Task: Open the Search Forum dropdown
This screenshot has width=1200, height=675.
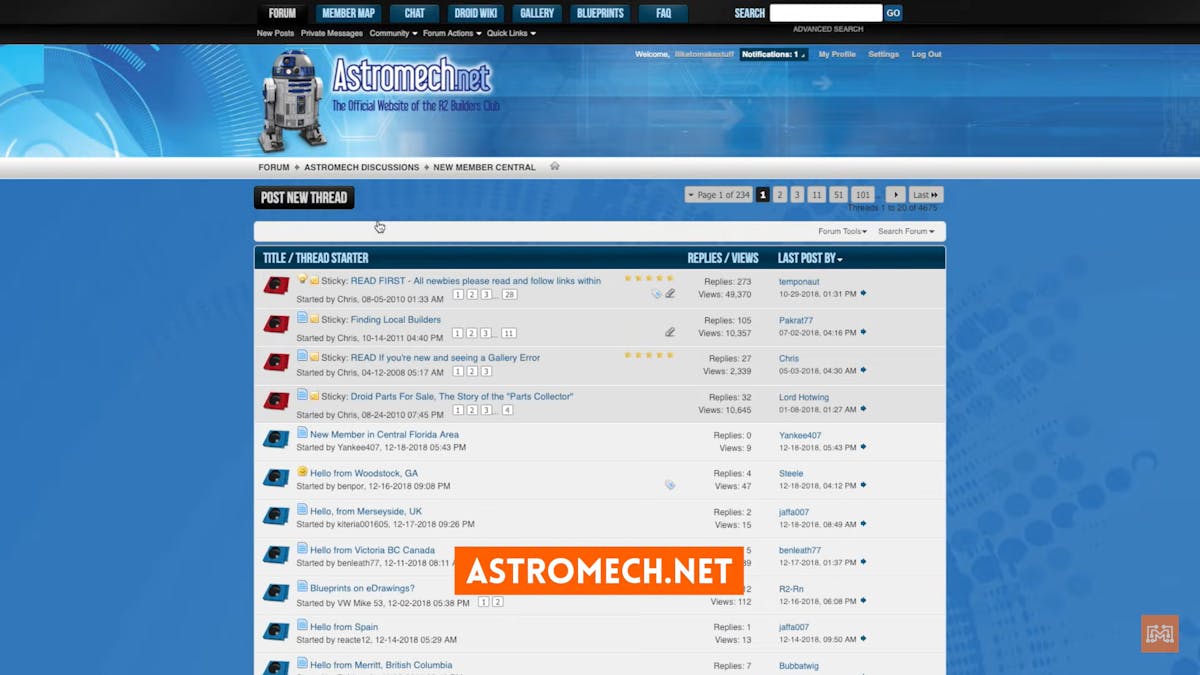Action: pos(906,231)
